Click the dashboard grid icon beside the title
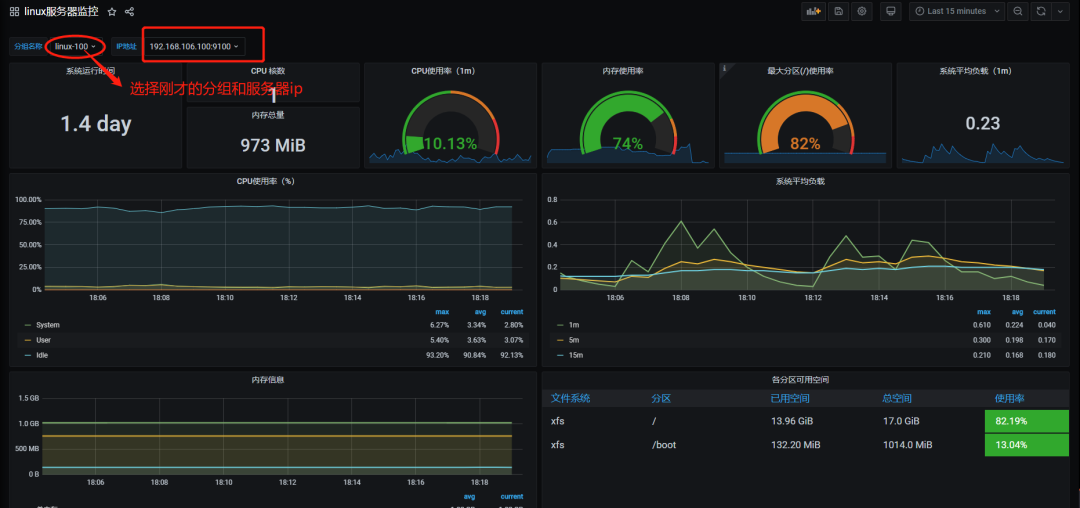This screenshot has height=508, width=1080. (x=14, y=11)
